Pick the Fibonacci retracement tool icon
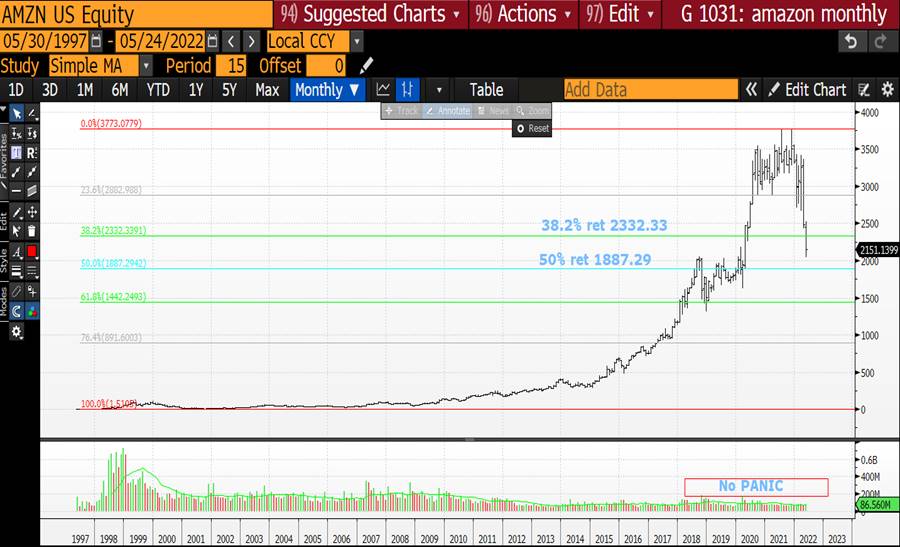This screenshot has width=900, height=547. coord(17,153)
